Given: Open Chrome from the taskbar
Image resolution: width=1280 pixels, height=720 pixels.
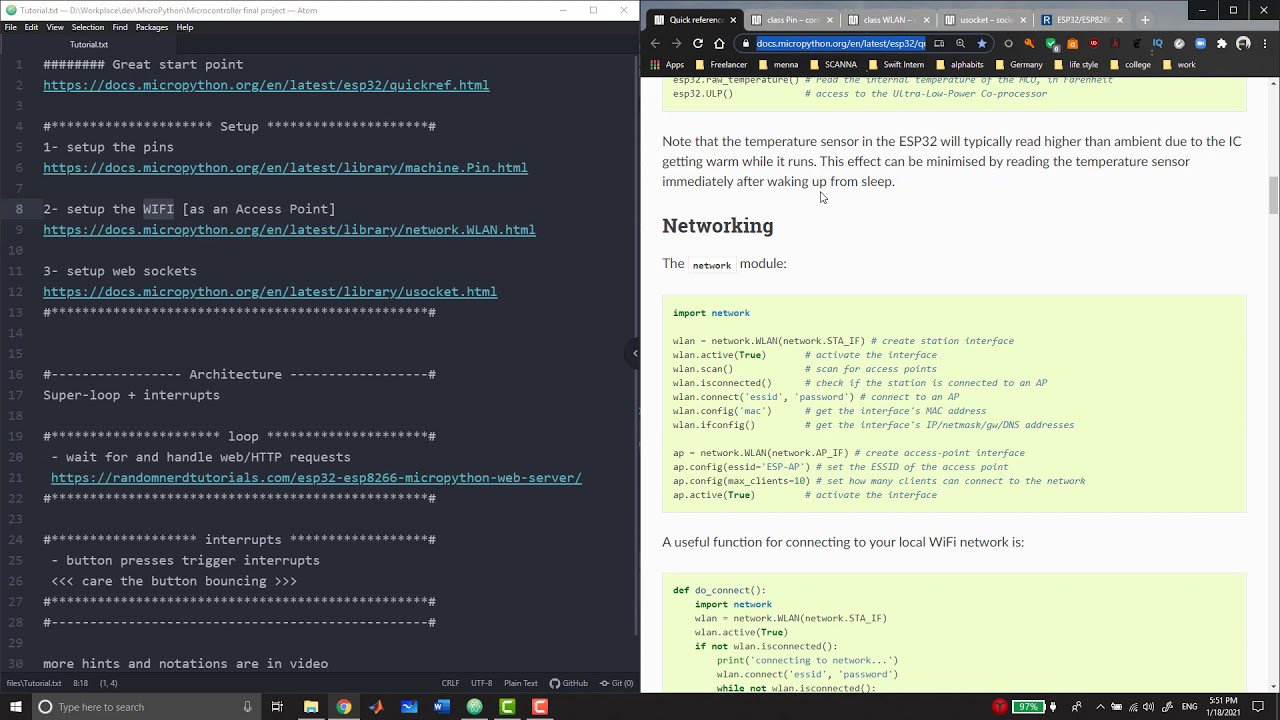Looking at the screenshot, I should [343, 707].
